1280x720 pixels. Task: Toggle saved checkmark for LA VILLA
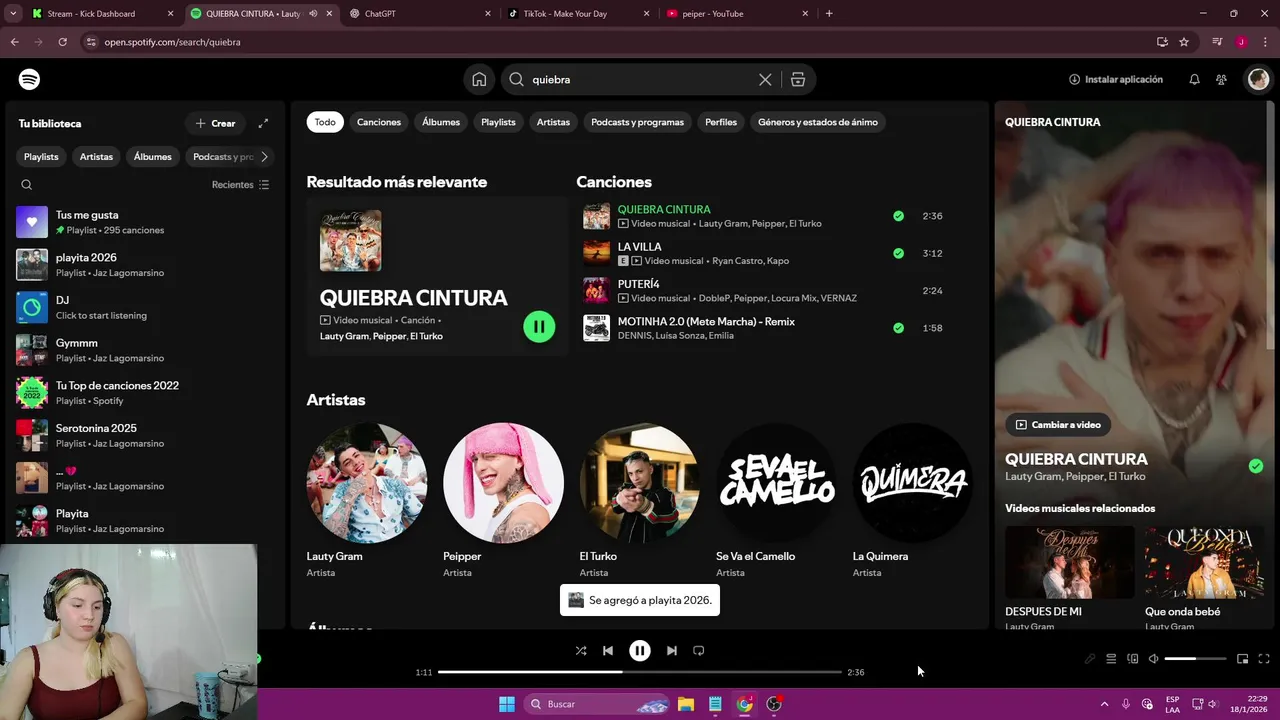coord(898,253)
